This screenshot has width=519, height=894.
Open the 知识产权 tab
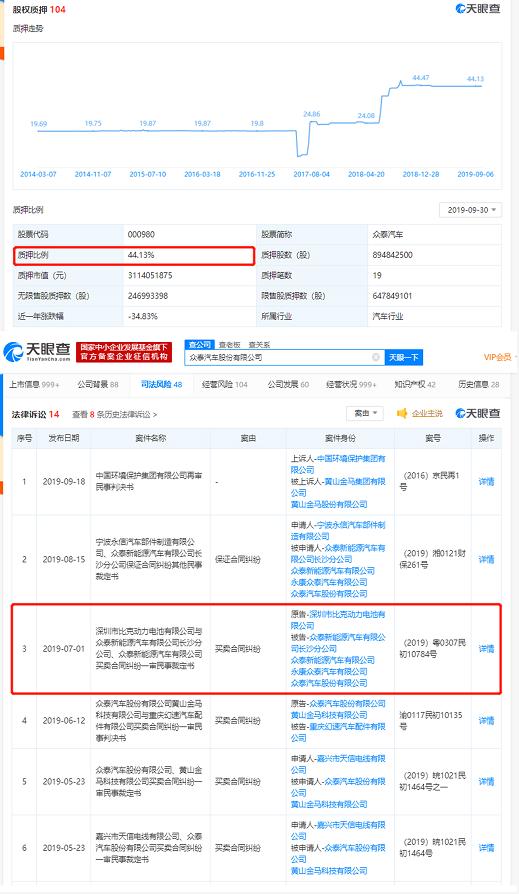[x=415, y=384]
